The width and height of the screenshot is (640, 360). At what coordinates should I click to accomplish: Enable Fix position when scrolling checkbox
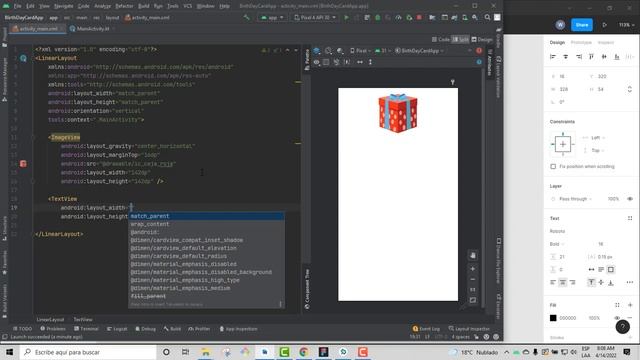[x=553, y=167]
